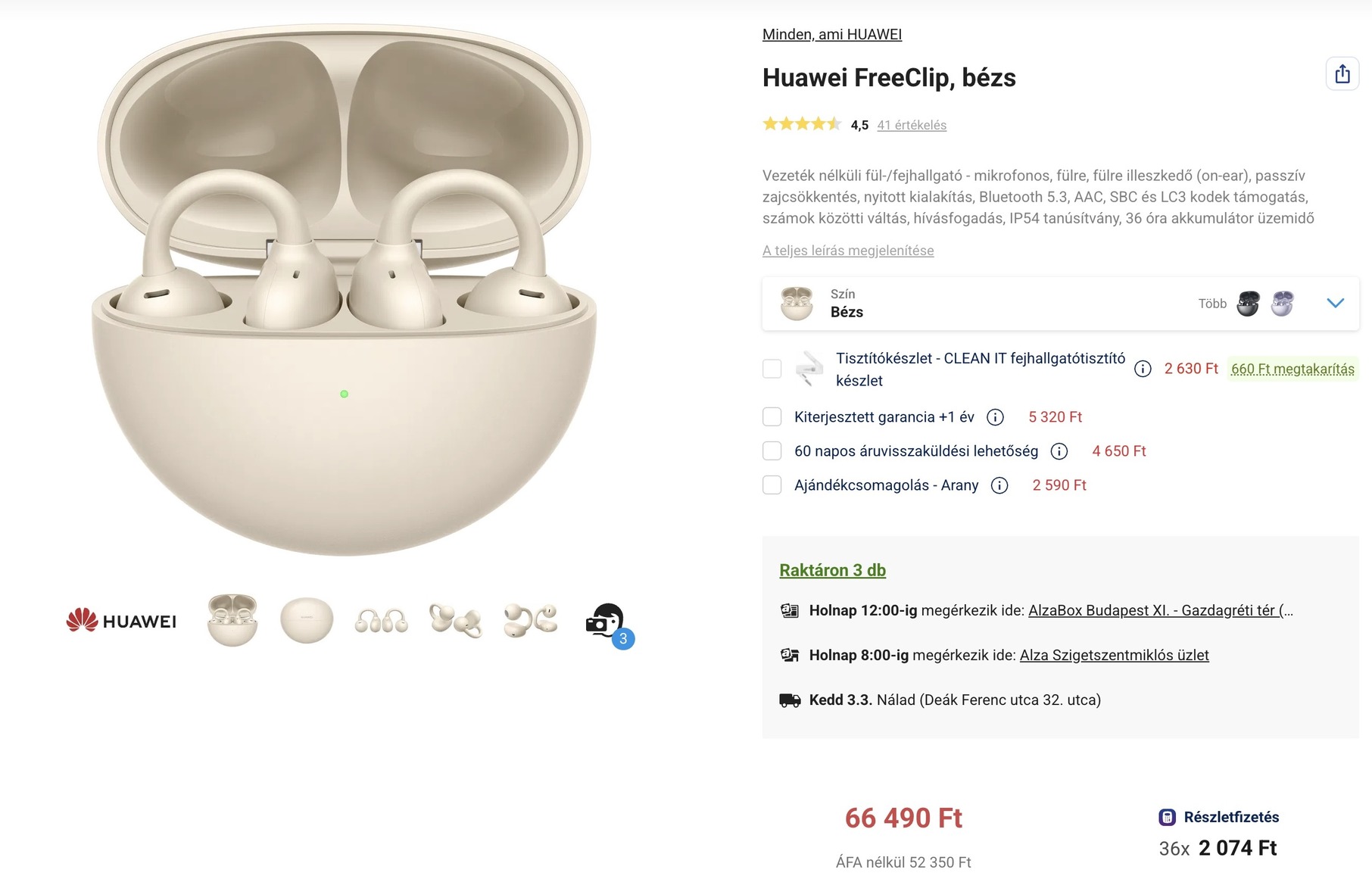Viewport: 1372px width, 876px height.
Task: Tick the Kiterjesztett garancia +1 év checkbox
Action: (772, 417)
